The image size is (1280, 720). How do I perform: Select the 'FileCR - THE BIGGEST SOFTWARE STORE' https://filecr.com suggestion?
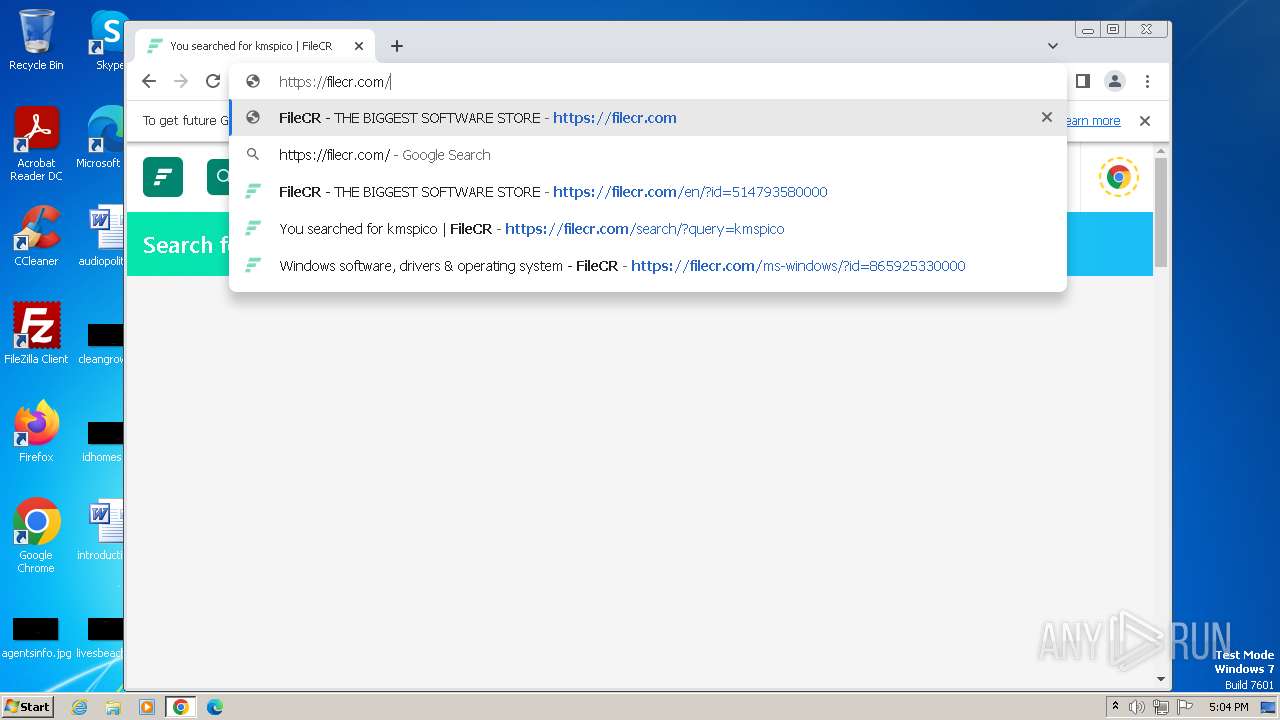point(648,118)
